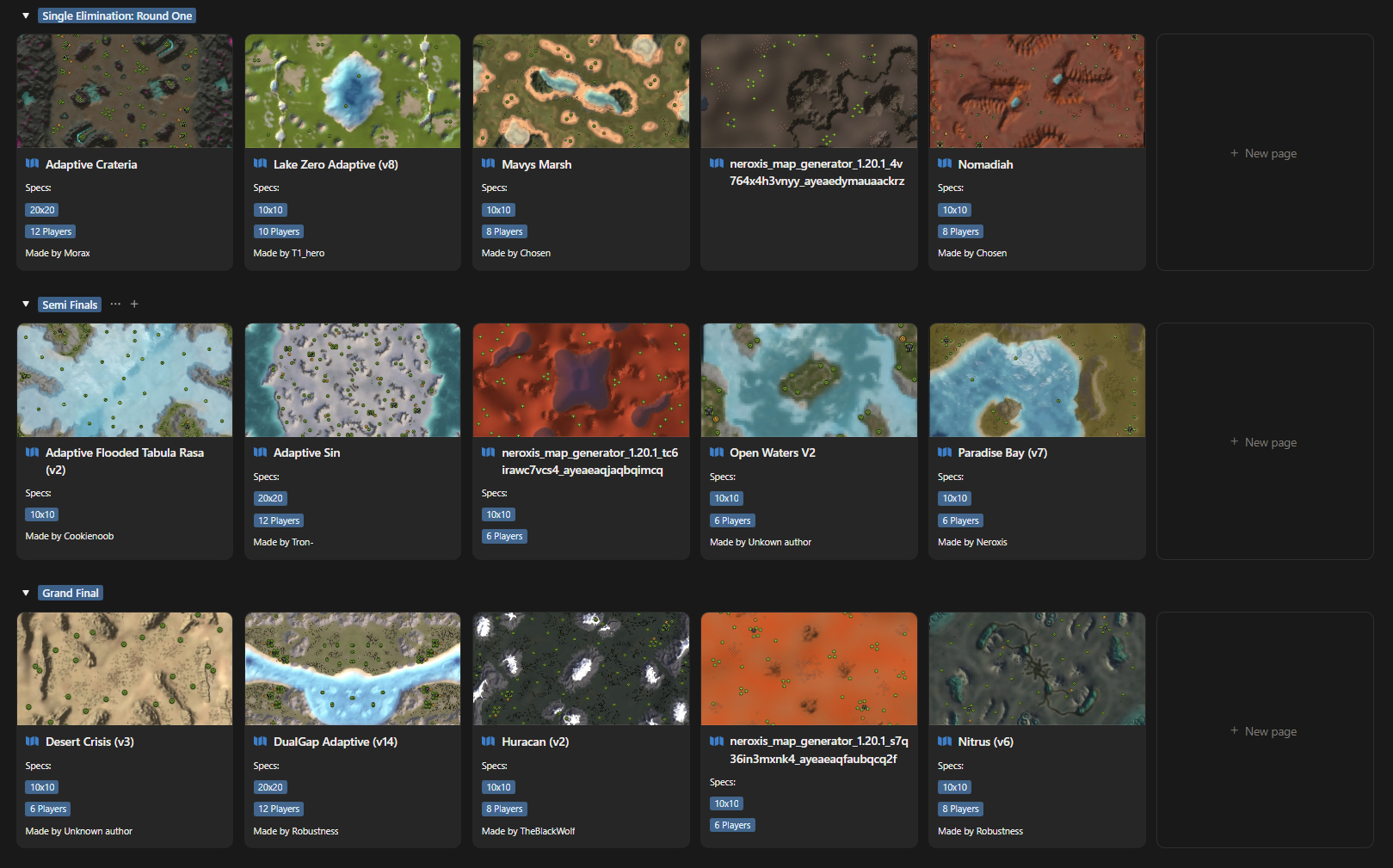This screenshot has width=1393, height=868.
Task: Click the map icon beside neroxis_map_generator_1.20.1_s7q
Action: (x=717, y=740)
